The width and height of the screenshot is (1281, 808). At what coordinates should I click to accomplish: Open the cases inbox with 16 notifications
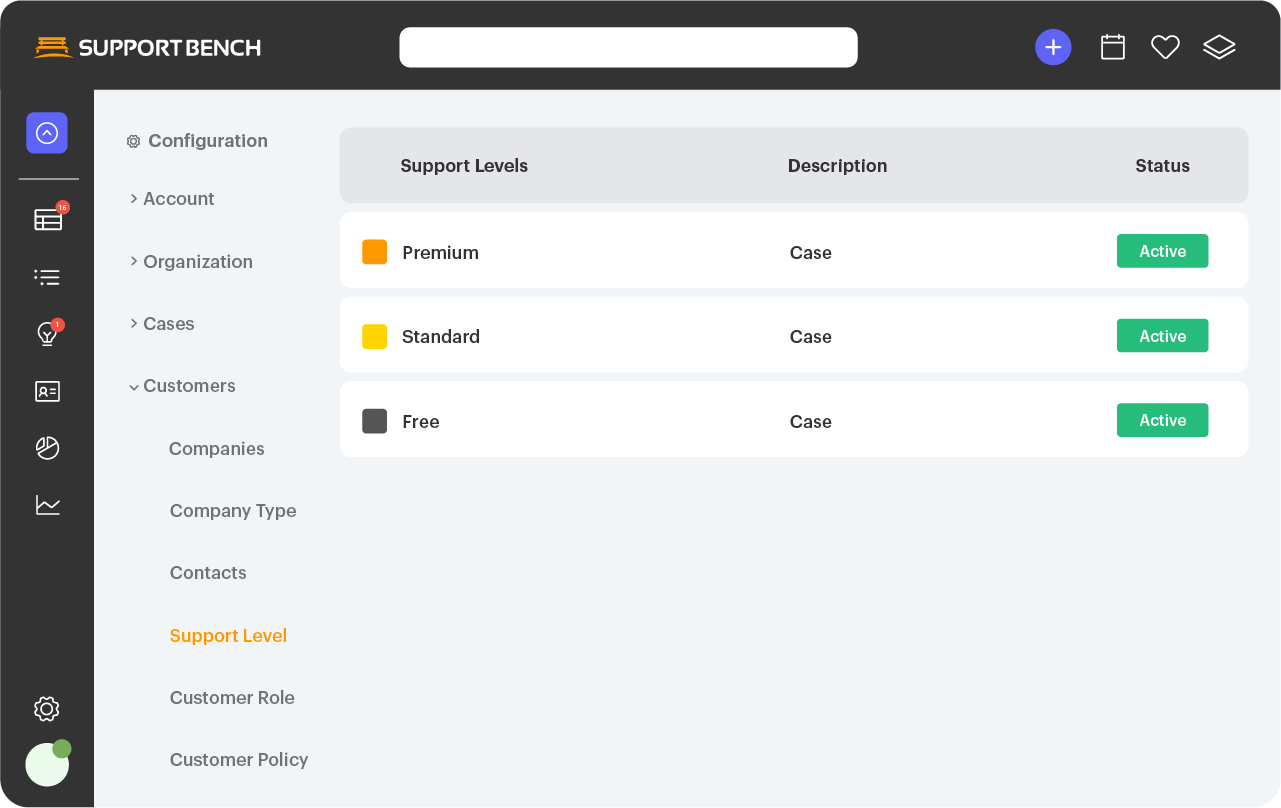47,219
